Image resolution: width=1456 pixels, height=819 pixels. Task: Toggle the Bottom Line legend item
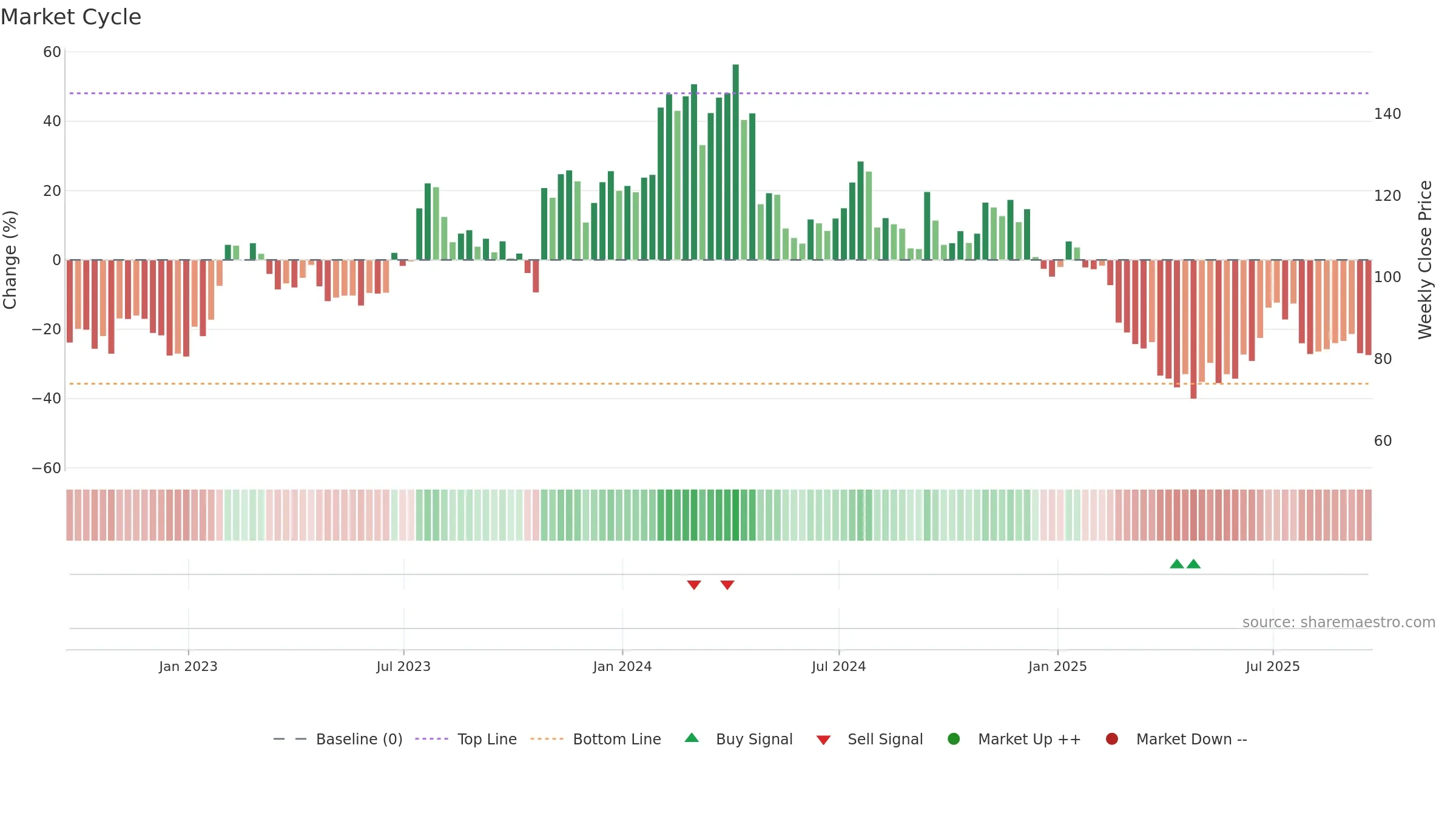596,739
